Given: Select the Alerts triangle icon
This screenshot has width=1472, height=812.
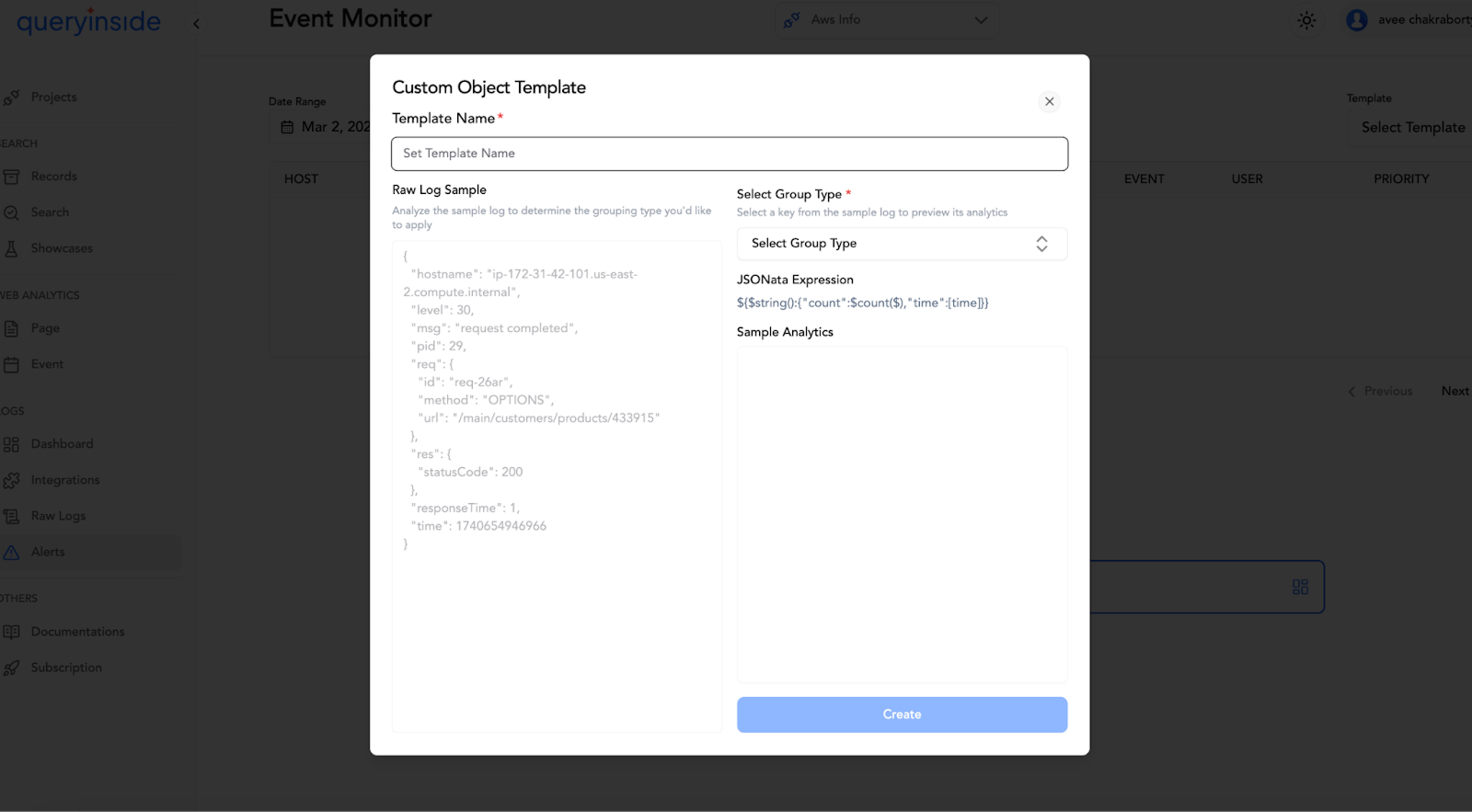Looking at the screenshot, I should point(11,553).
